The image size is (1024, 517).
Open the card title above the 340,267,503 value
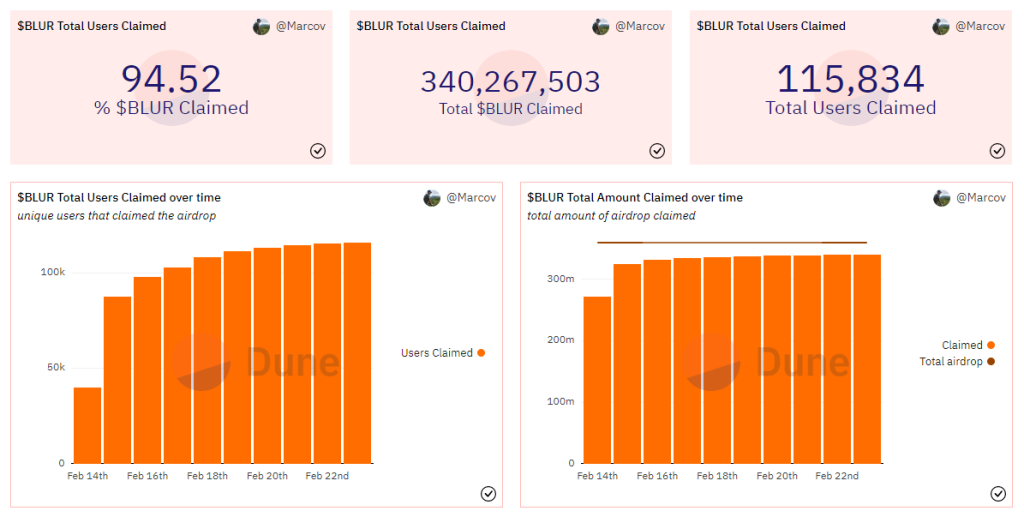pos(431,26)
